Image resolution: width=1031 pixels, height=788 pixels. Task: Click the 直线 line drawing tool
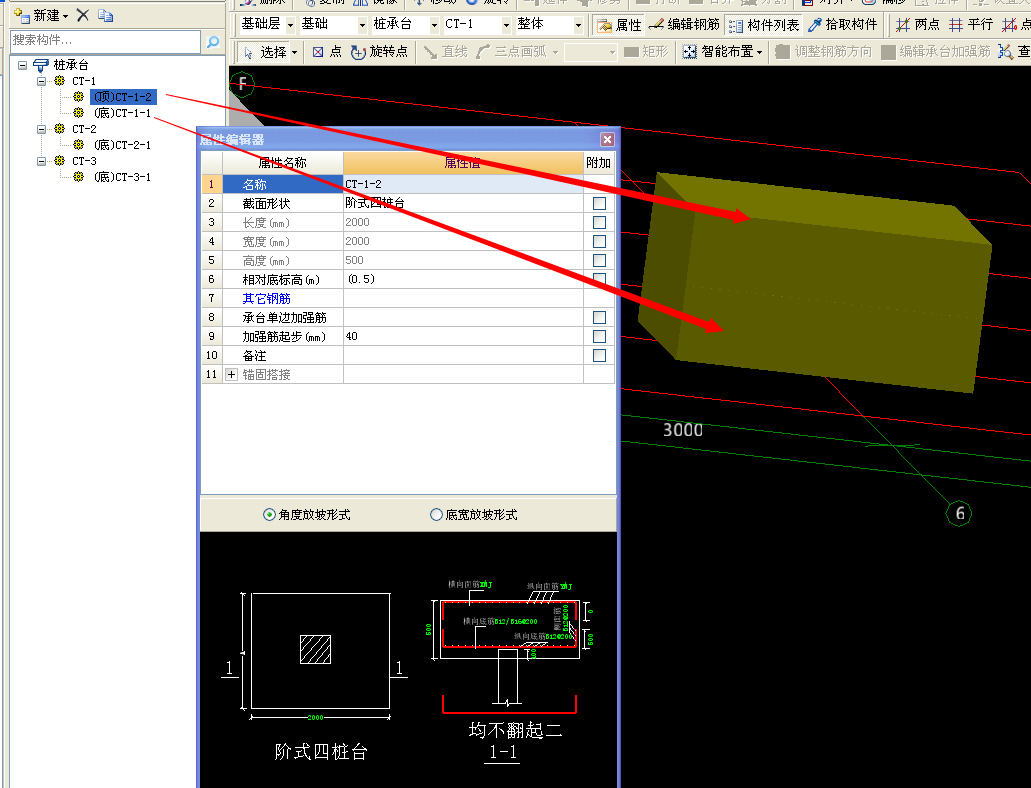pyautogui.click(x=445, y=52)
